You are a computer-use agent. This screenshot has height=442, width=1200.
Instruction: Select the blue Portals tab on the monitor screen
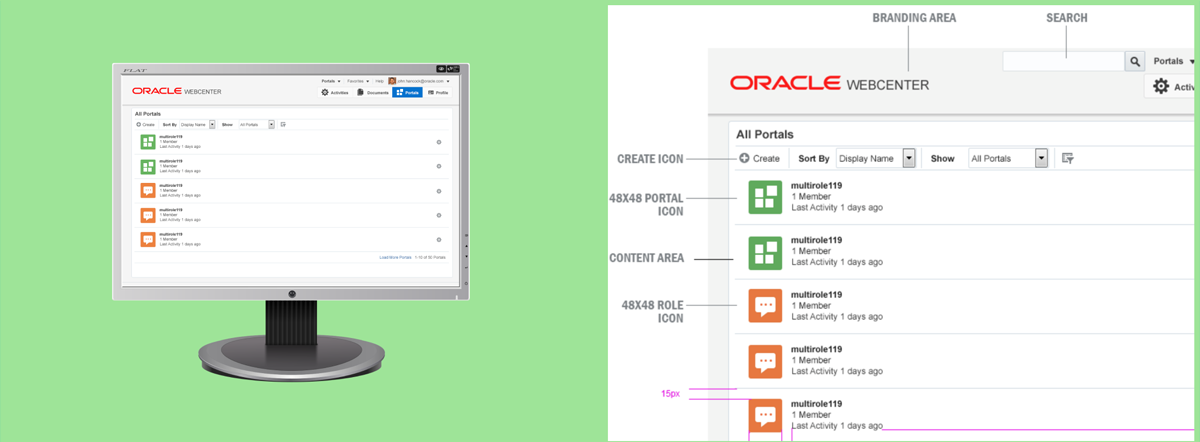(407, 92)
